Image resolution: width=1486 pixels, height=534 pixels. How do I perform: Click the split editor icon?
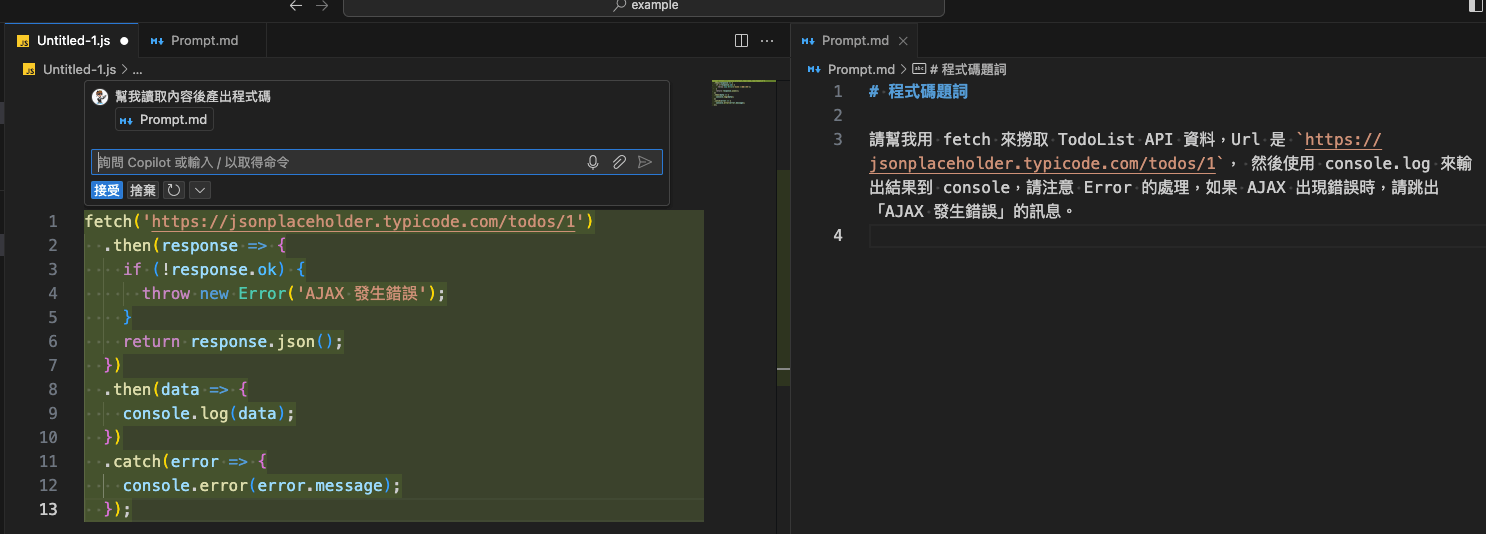click(x=741, y=41)
